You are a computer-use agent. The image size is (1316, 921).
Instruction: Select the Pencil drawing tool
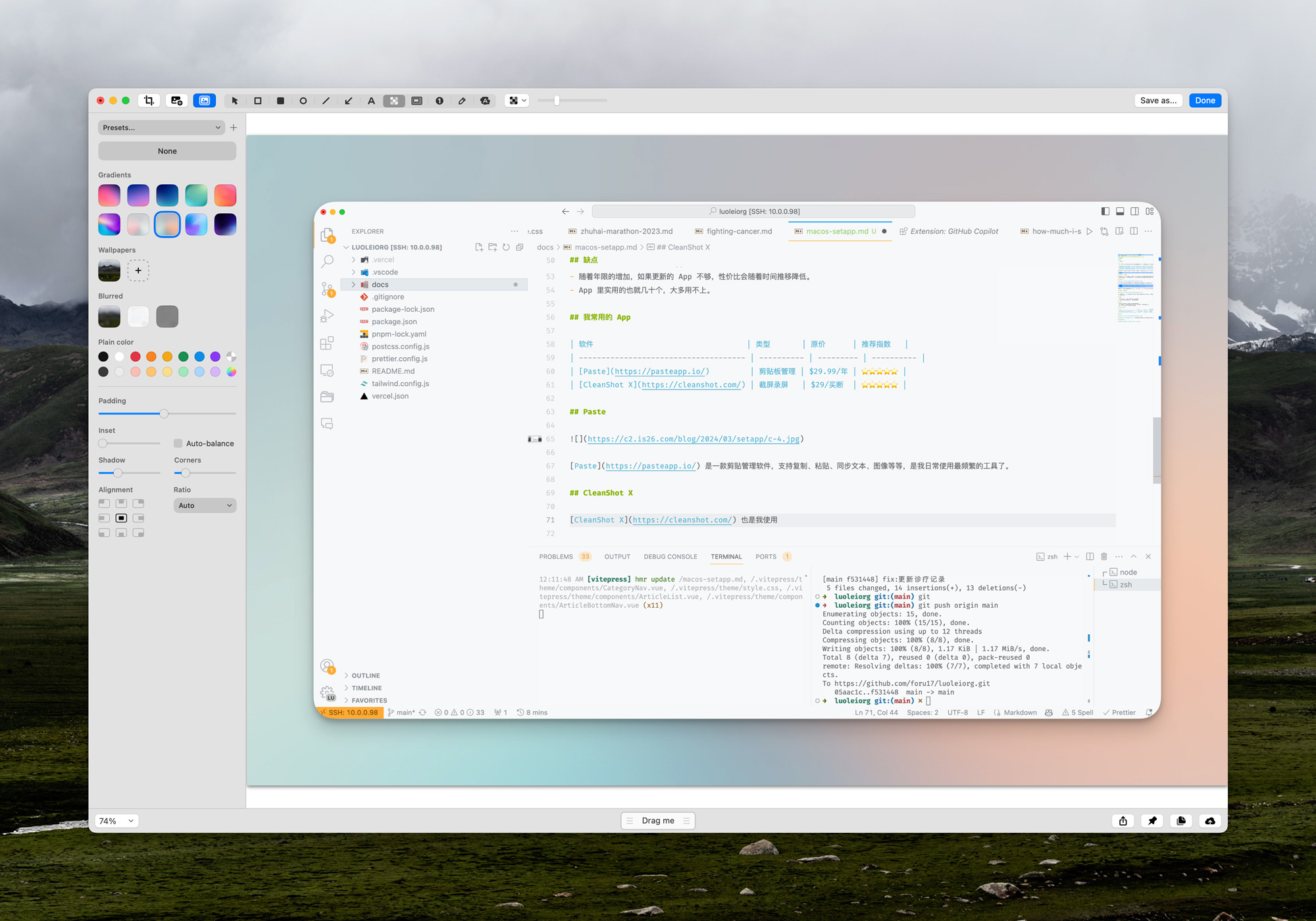462,101
